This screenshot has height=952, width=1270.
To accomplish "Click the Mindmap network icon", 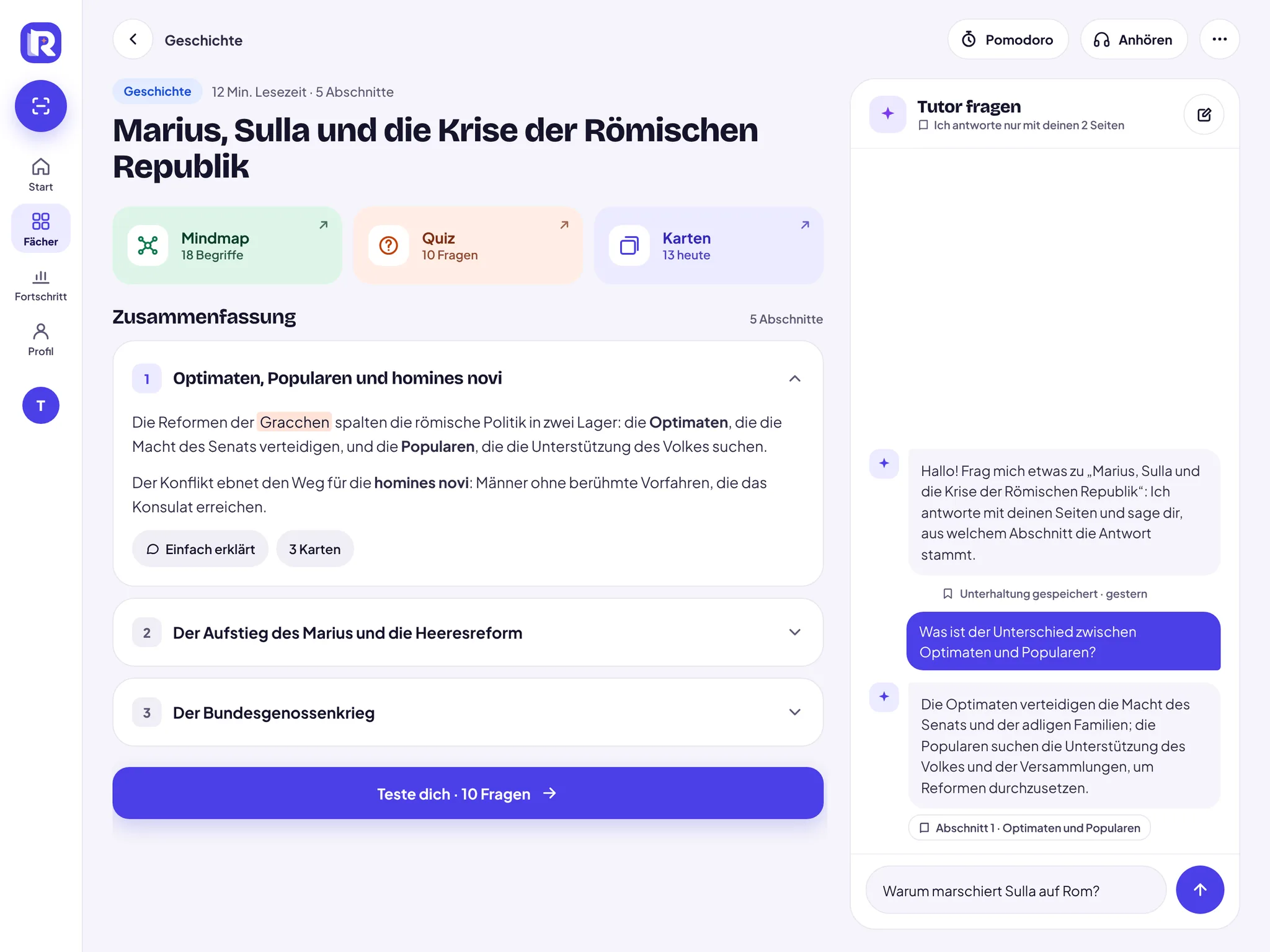I will (x=148, y=245).
